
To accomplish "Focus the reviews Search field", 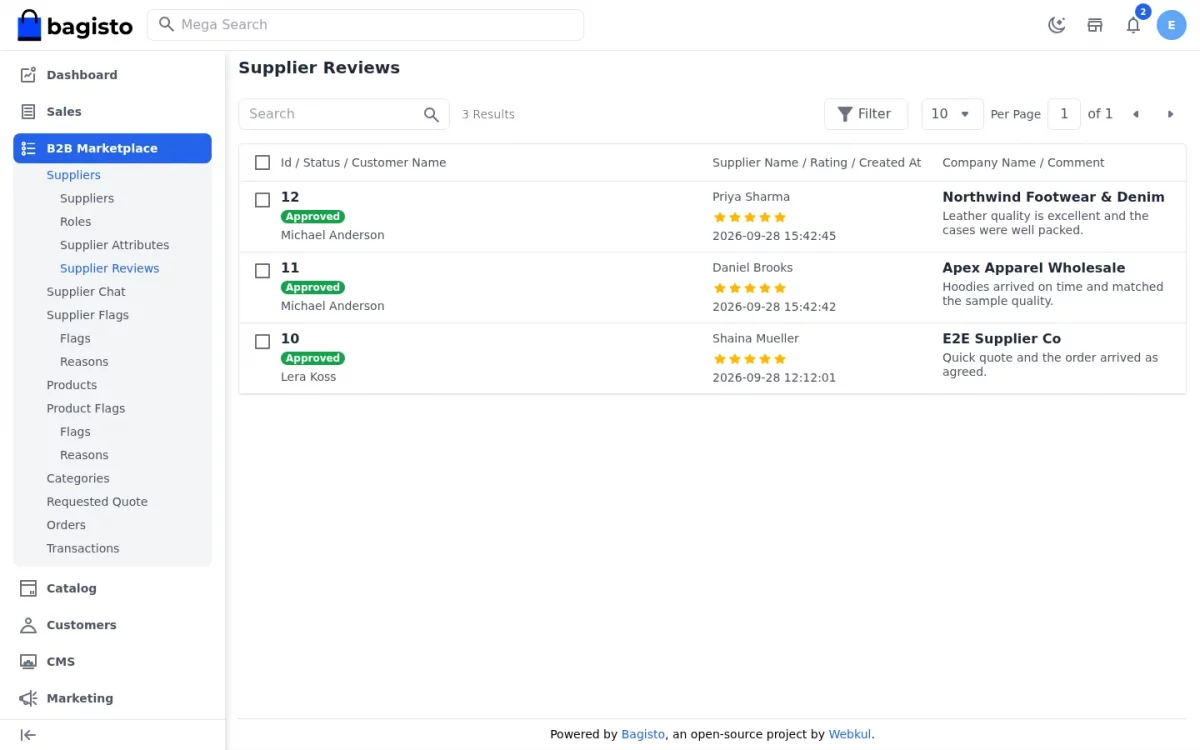I will point(343,114).
